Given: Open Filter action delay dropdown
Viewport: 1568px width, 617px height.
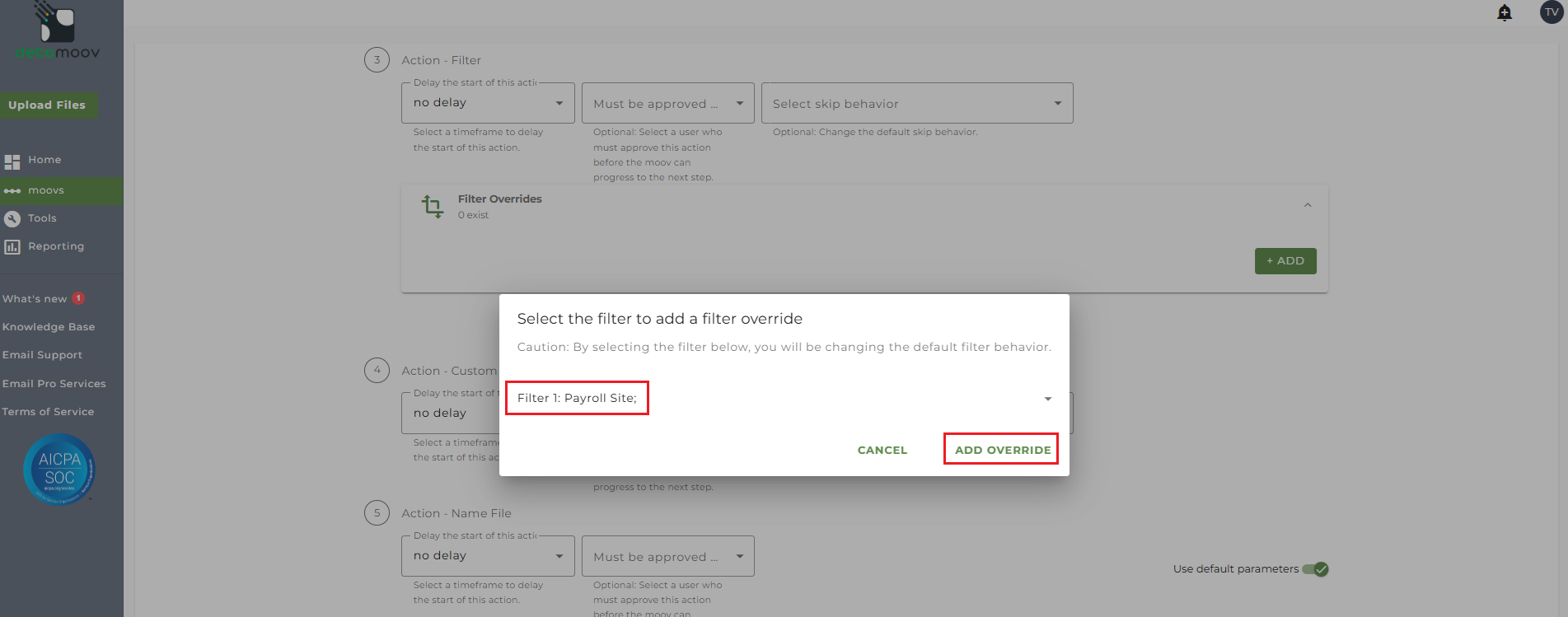Looking at the screenshot, I should click(488, 103).
